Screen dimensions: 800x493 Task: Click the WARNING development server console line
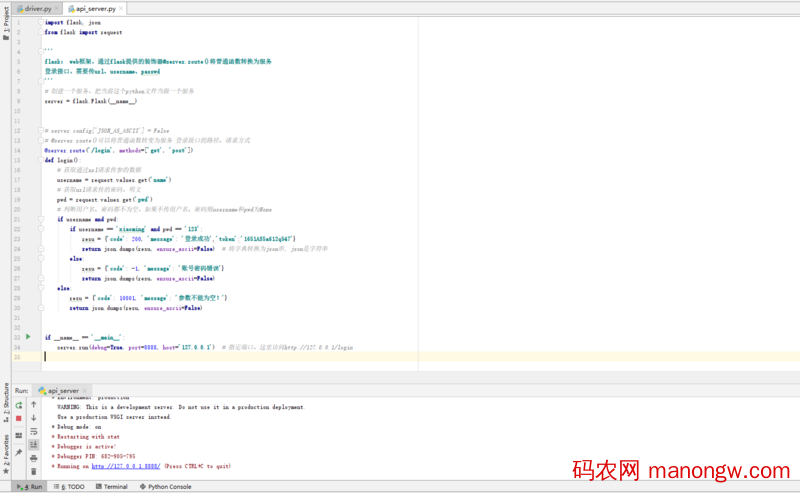[x=181, y=407]
